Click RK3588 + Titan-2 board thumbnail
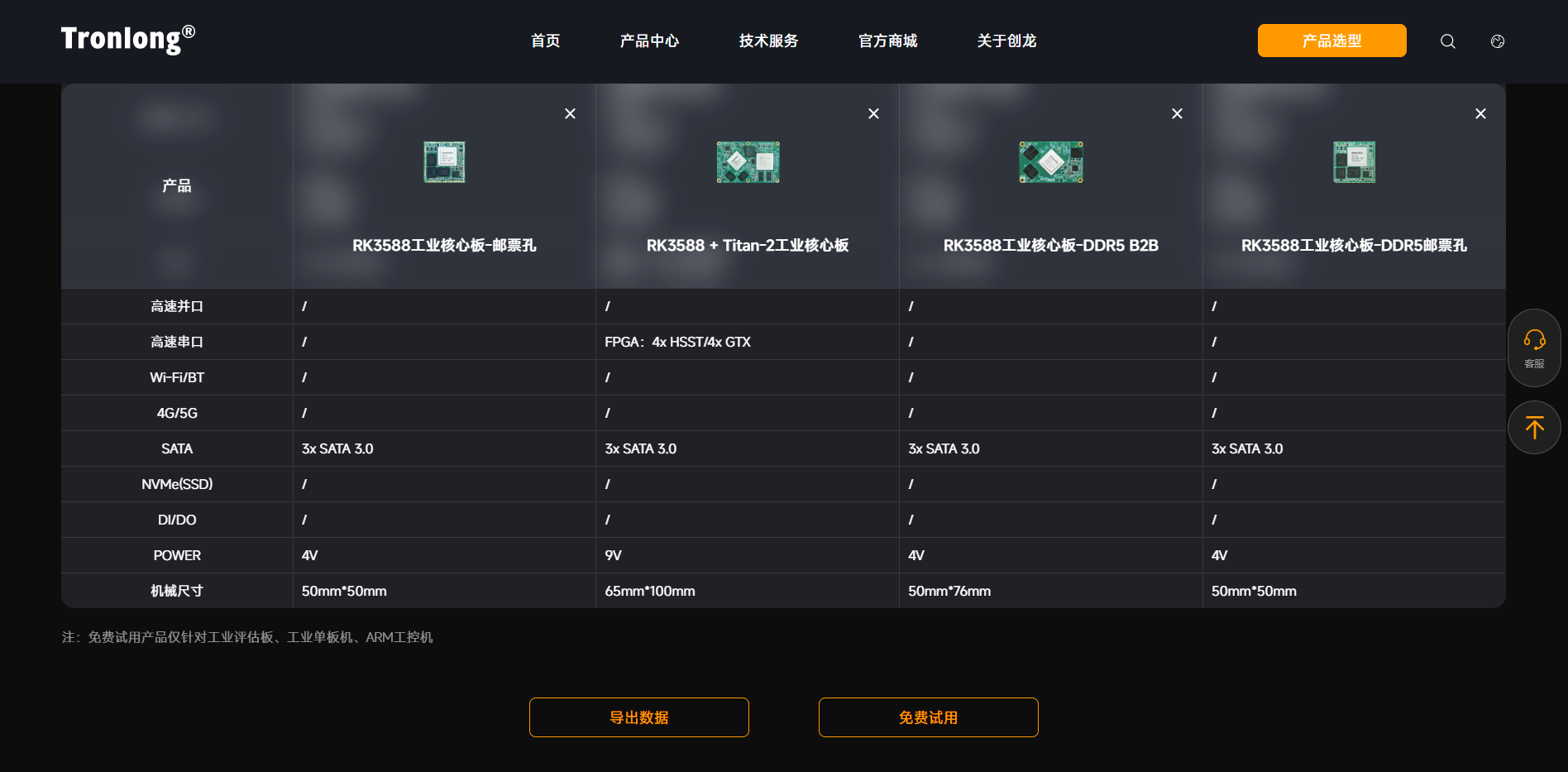Screen dimensions: 1568x772 click(x=748, y=162)
